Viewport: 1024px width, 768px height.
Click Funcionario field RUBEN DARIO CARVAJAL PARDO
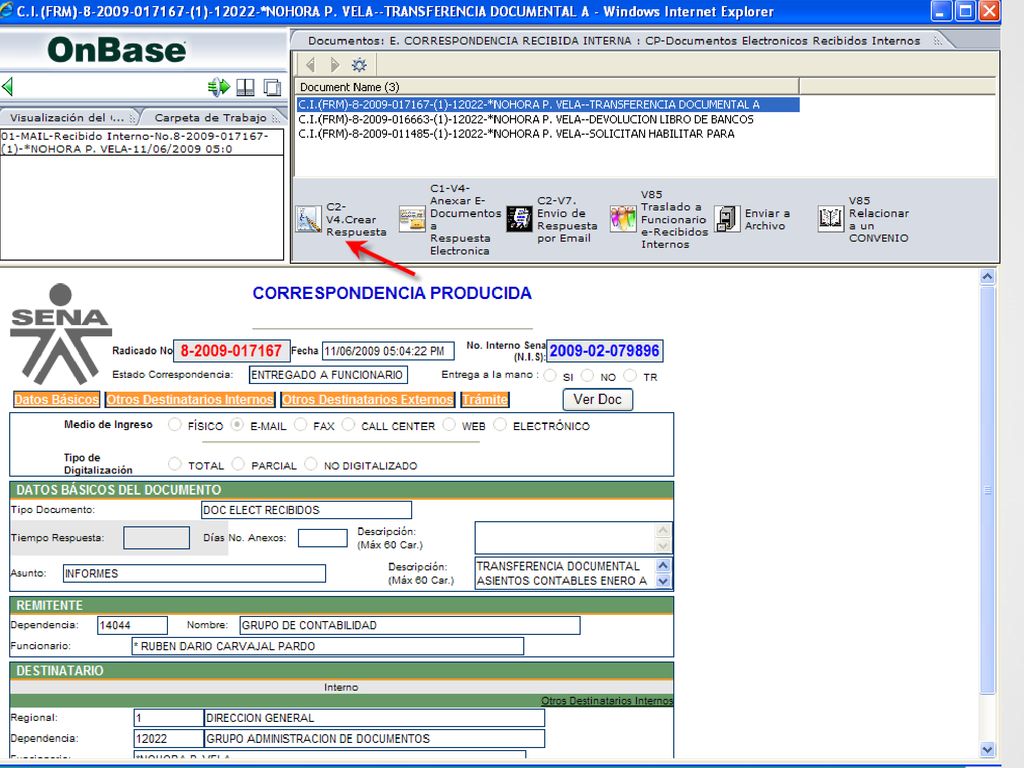click(327, 646)
